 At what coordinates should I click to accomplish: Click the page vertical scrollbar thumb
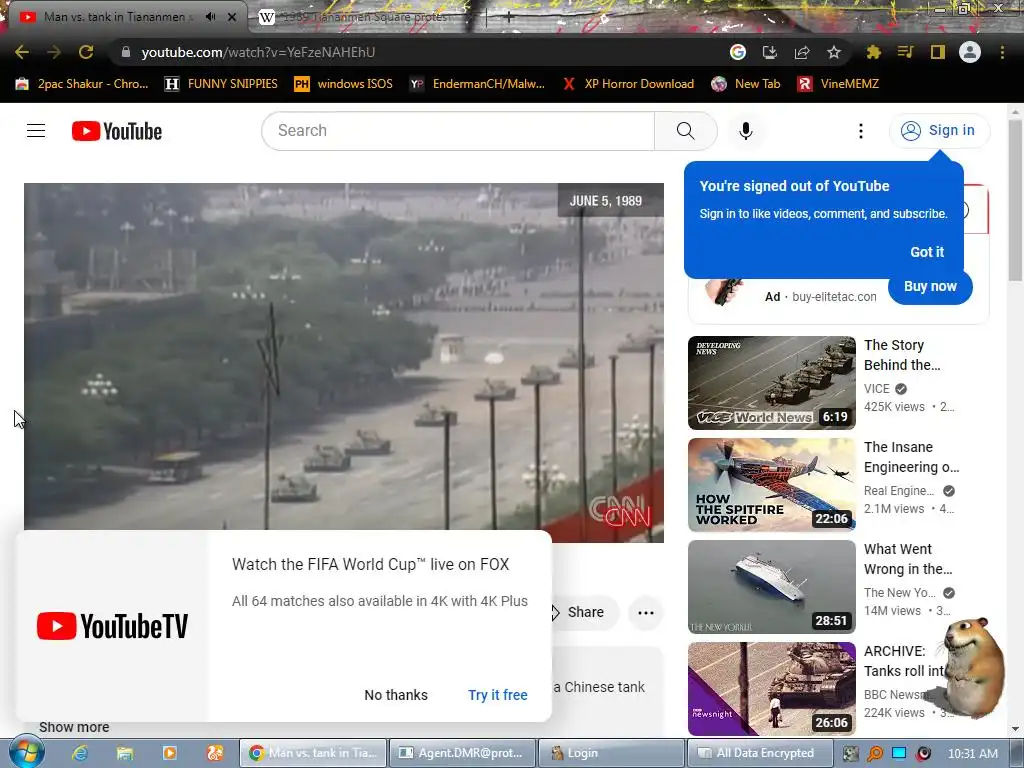tap(1015, 199)
